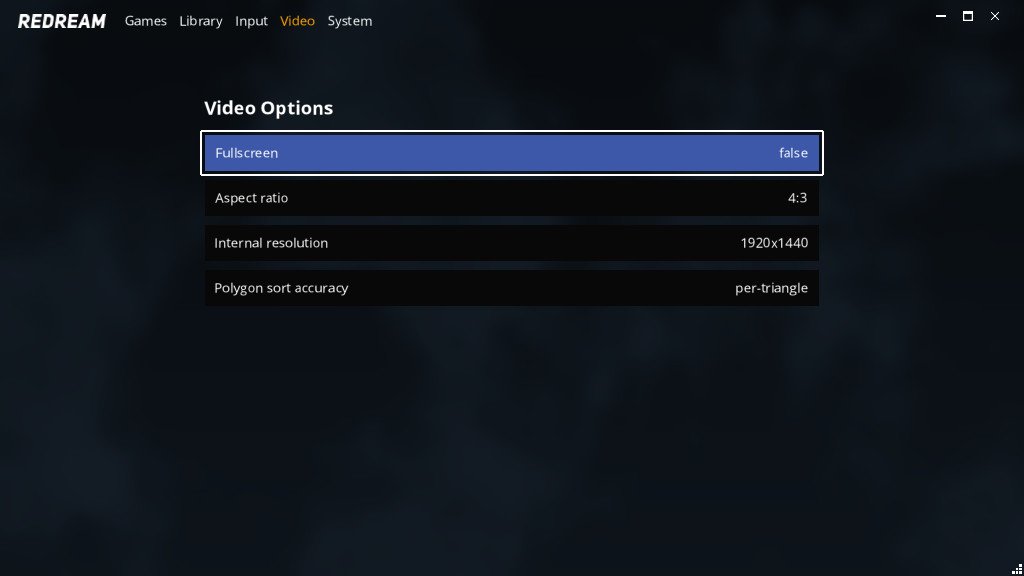The width and height of the screenshot is (1024, 576).
Task: Click the REDREAM logo
Action: click(61, 21)
